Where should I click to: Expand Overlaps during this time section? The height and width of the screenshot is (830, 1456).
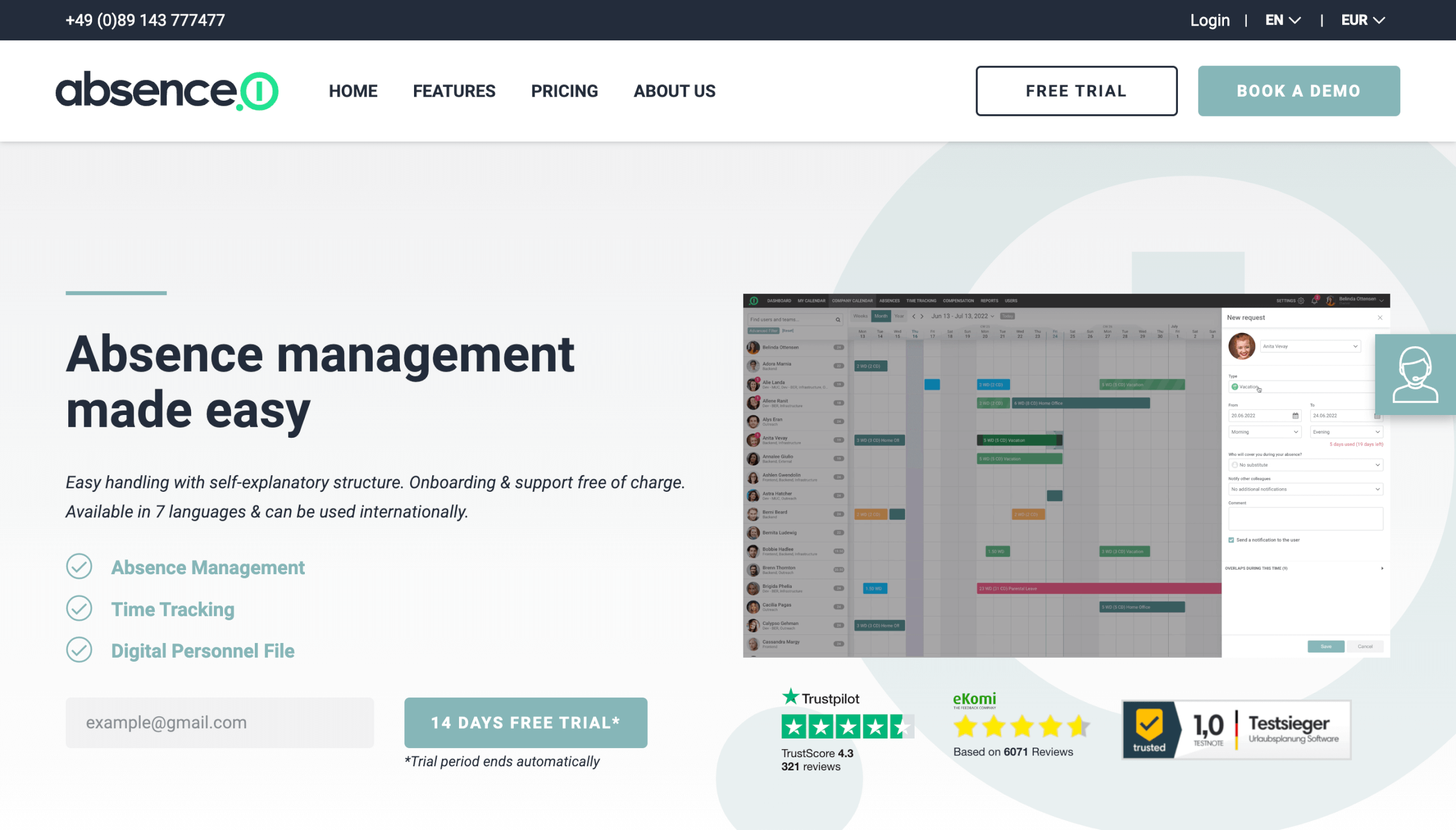point(1304,568)
